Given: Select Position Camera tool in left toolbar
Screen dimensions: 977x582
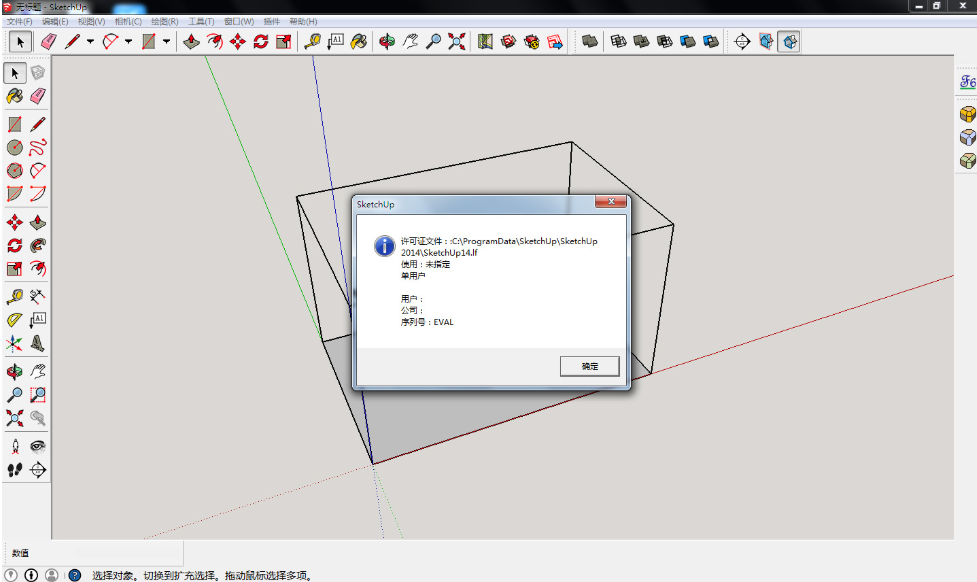Looking at the screenshot, I should (x=15, y=446).
